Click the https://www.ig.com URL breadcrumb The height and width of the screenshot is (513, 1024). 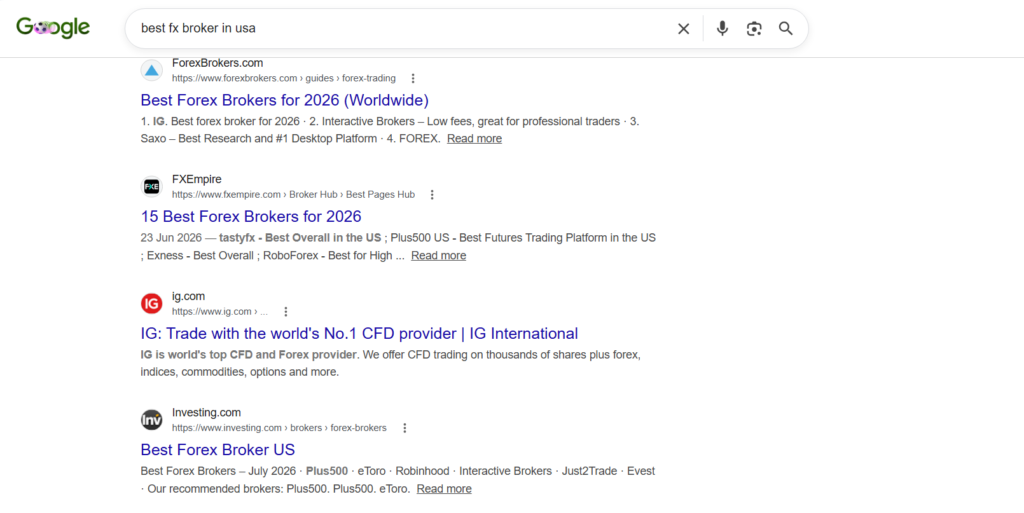tap(219, 311)
